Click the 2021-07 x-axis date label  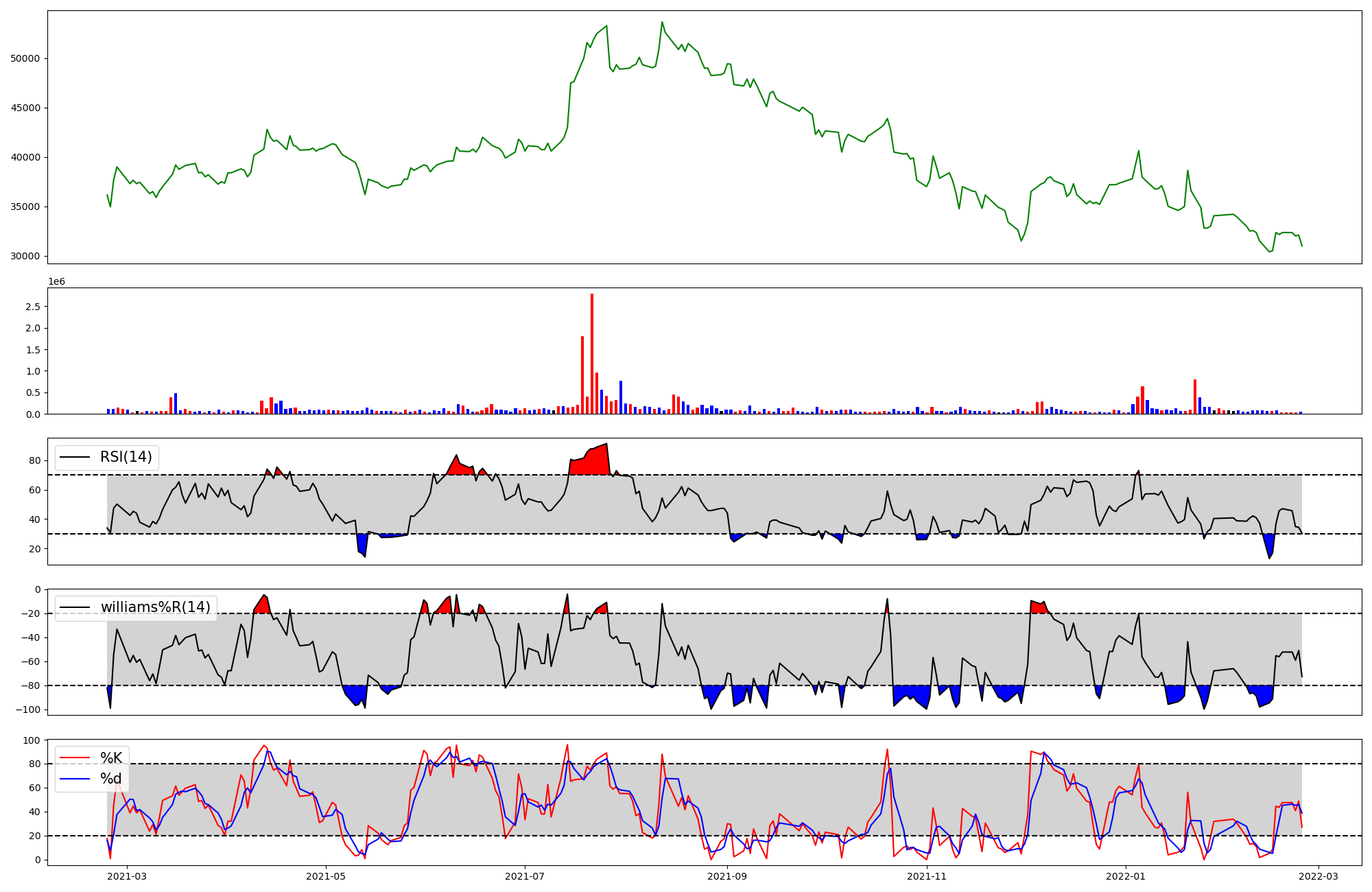point(525,876)
